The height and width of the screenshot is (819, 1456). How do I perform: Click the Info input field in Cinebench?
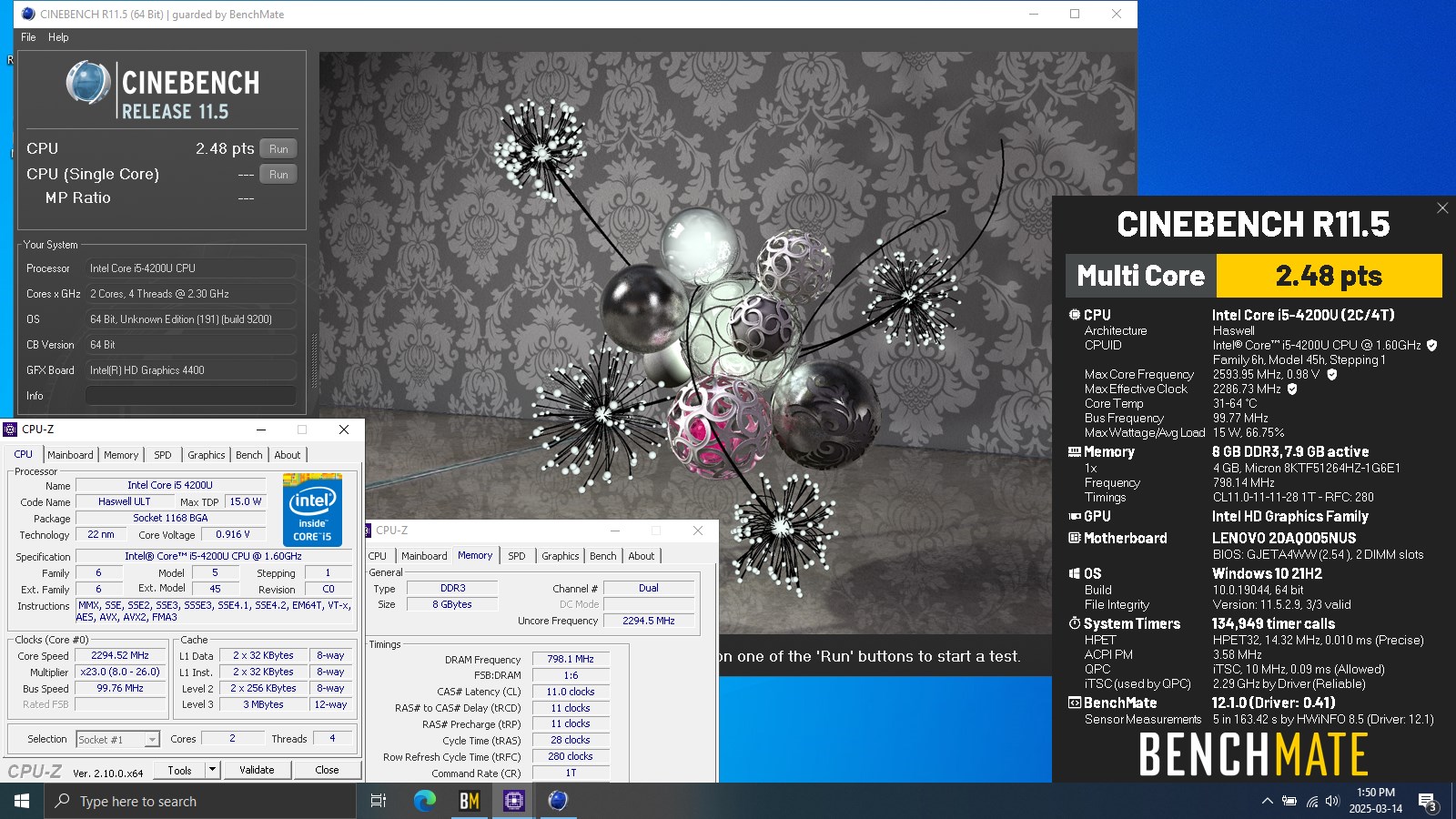tap(191, 396)
